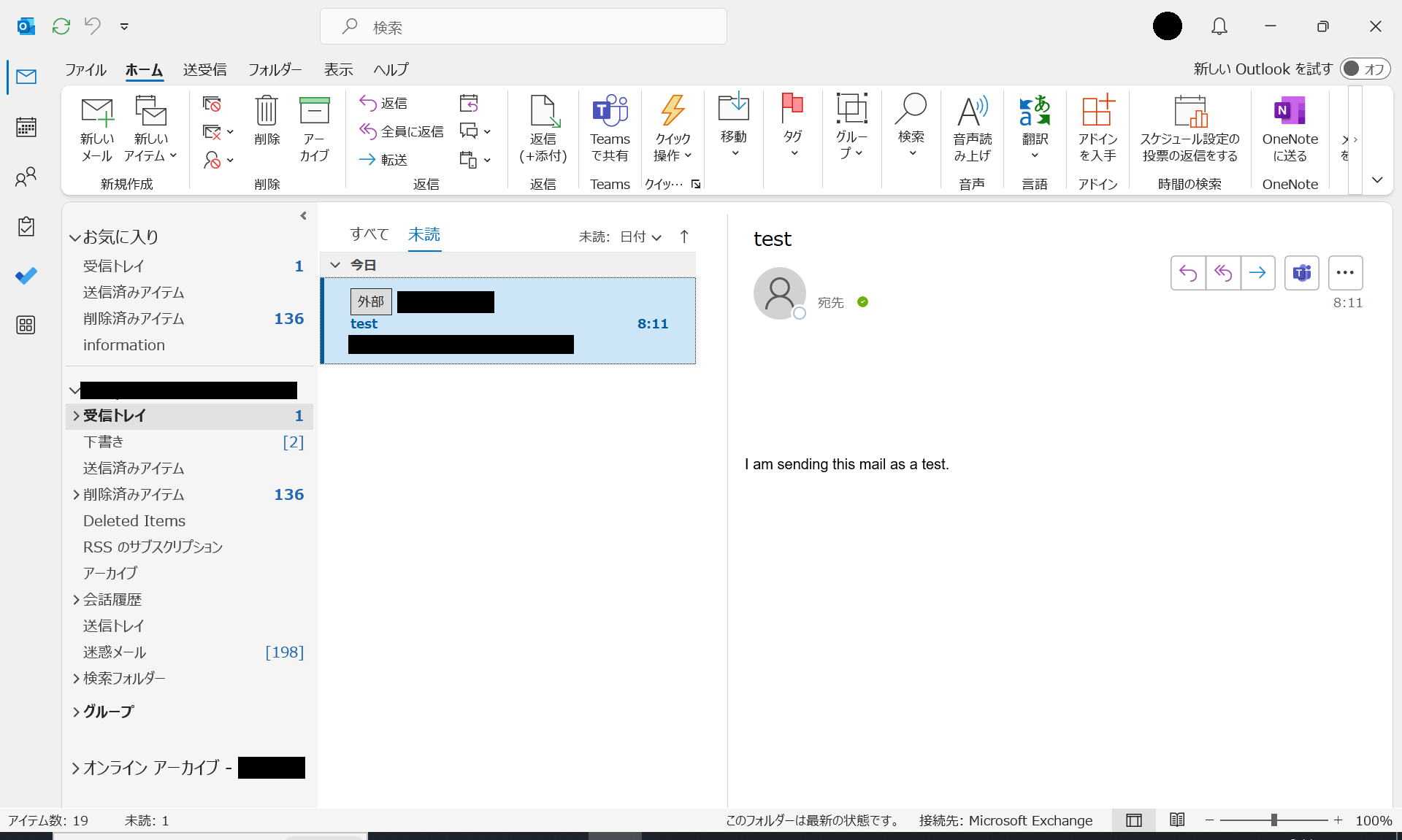
Task: Archive the selected message
Action: click(x=314, y=129)
